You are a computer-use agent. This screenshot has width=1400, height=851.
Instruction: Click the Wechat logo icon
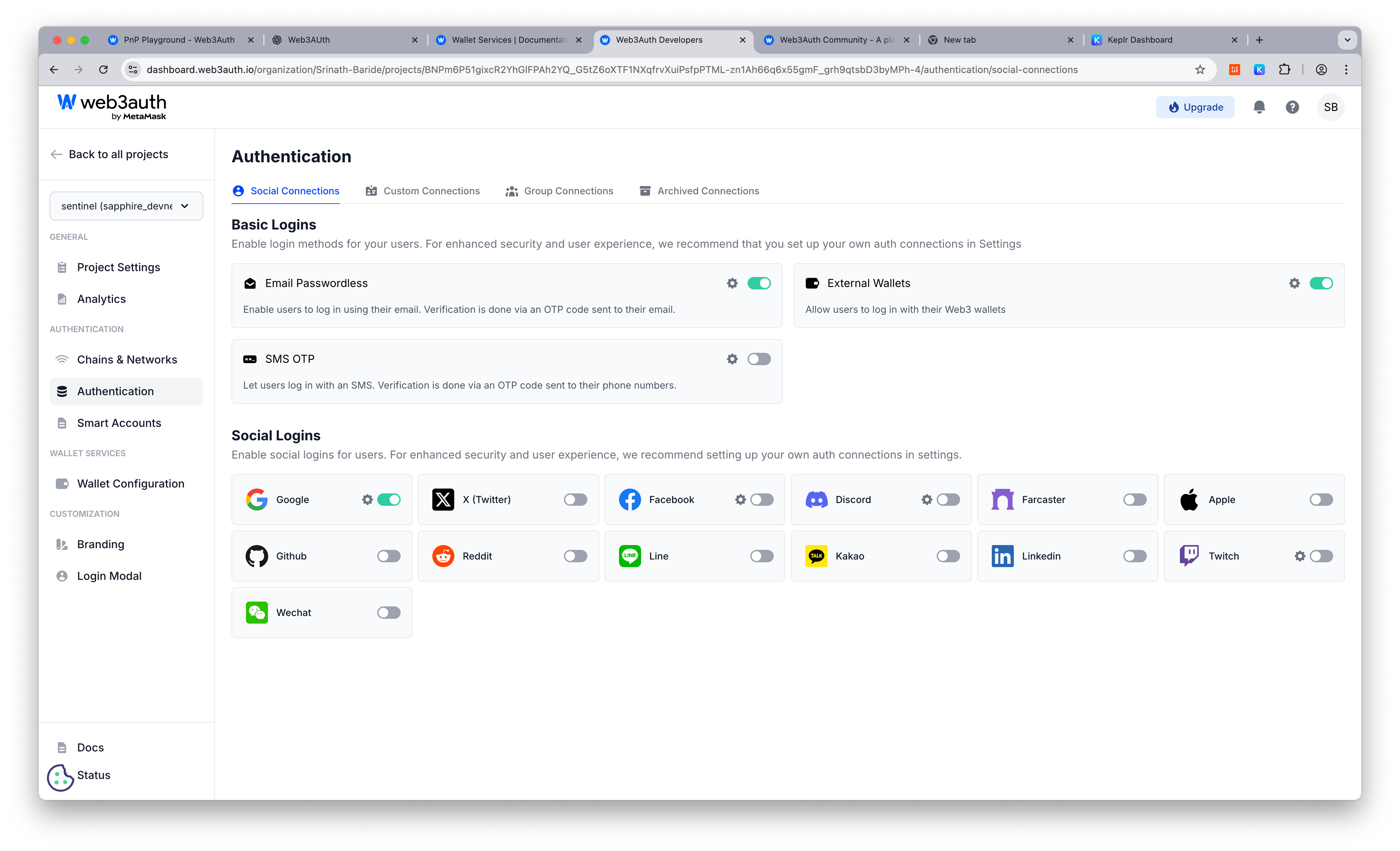click(x=257, y=612)
